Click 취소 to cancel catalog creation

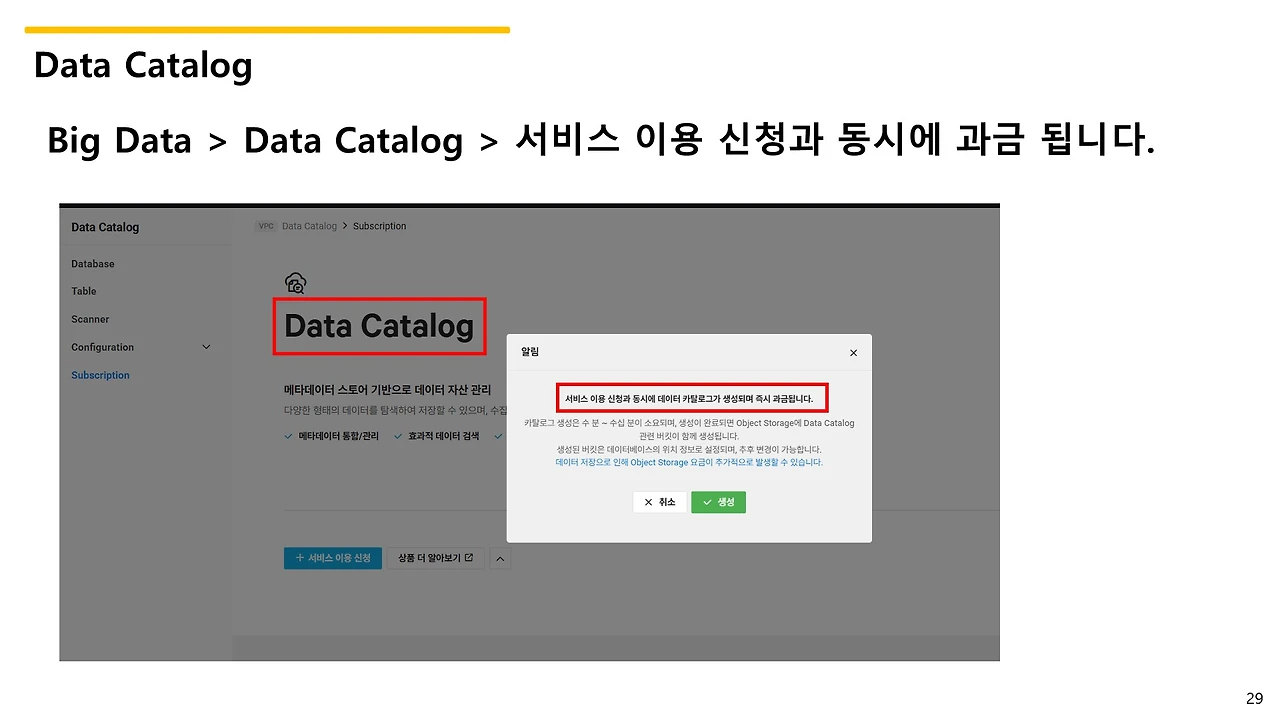point(660,501)
